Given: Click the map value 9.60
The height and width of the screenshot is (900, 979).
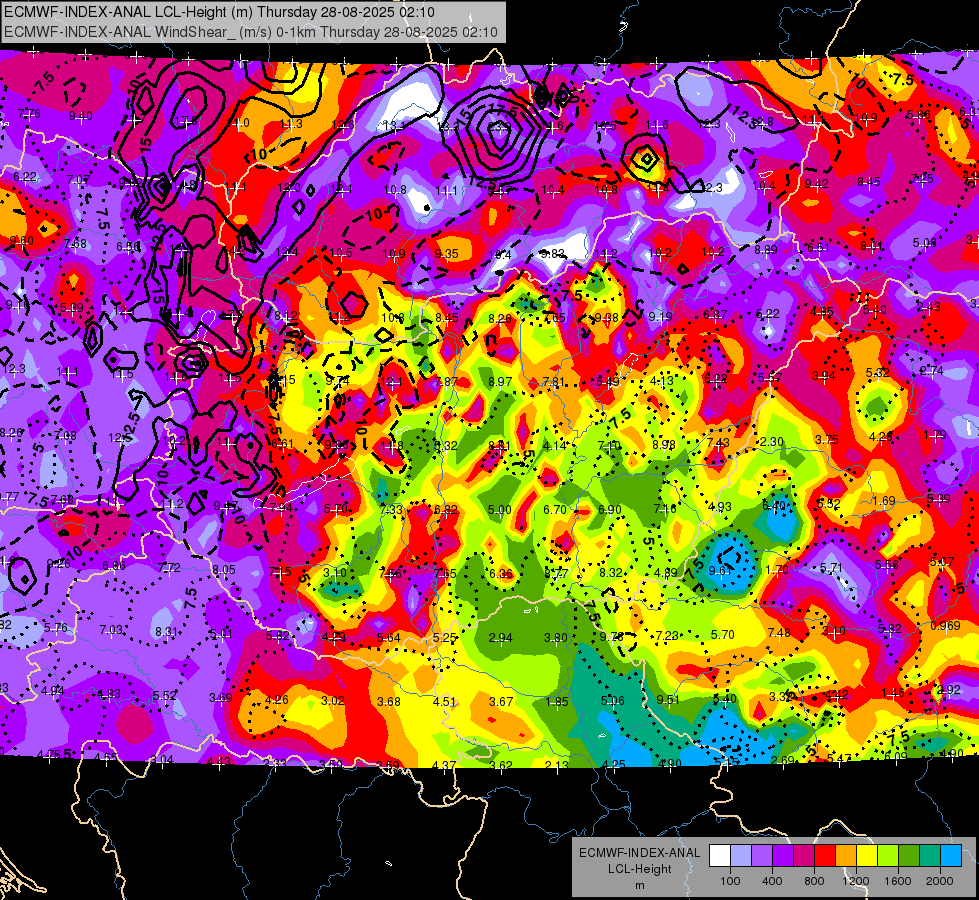Looking at the screenshot, I should (x=22, y=240).
